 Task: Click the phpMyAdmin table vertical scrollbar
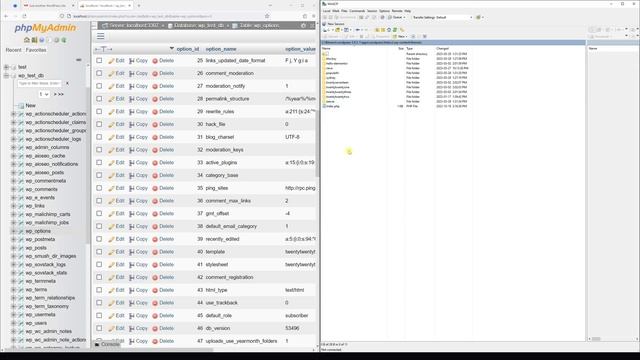tap(317, 143)
